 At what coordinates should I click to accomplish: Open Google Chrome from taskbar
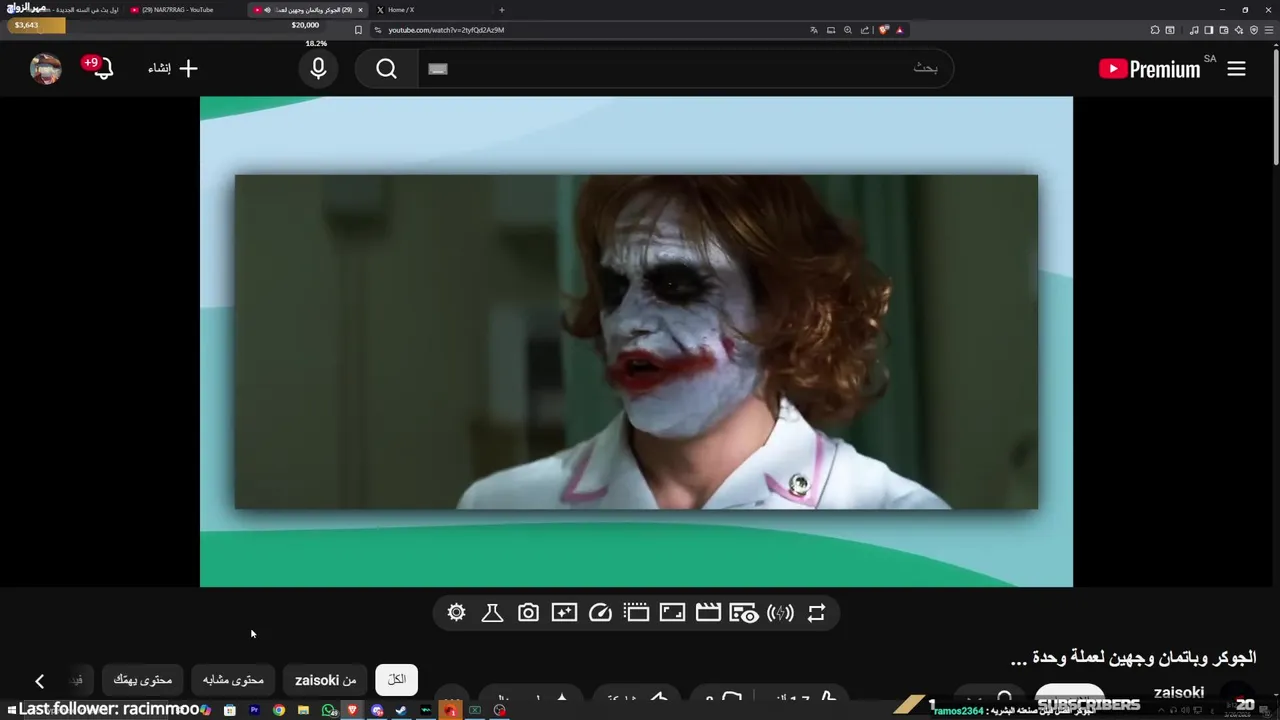point(279,710)
